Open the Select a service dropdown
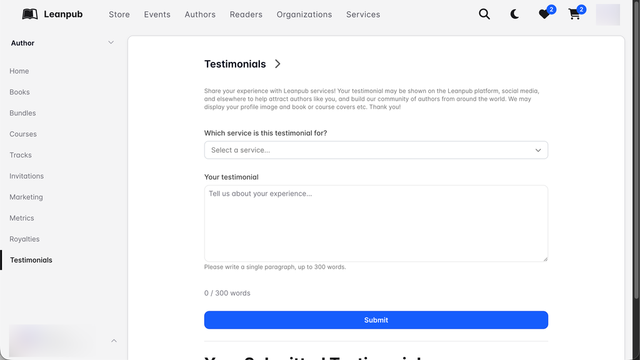The height and width of the screenshot is (360, 640). 376,150
